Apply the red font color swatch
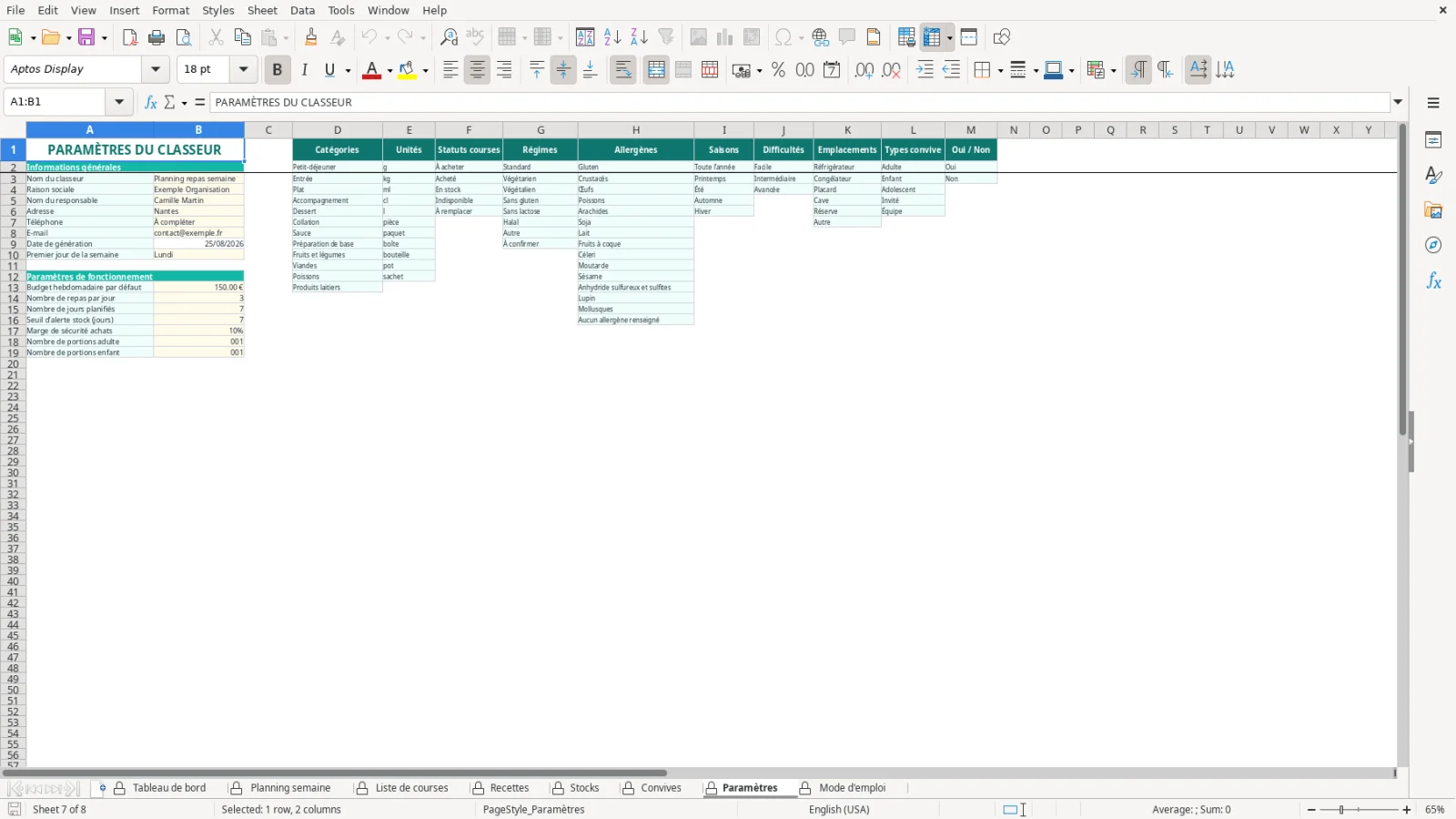The width and height of the screenshot is (1456, 819). (371, 70)
